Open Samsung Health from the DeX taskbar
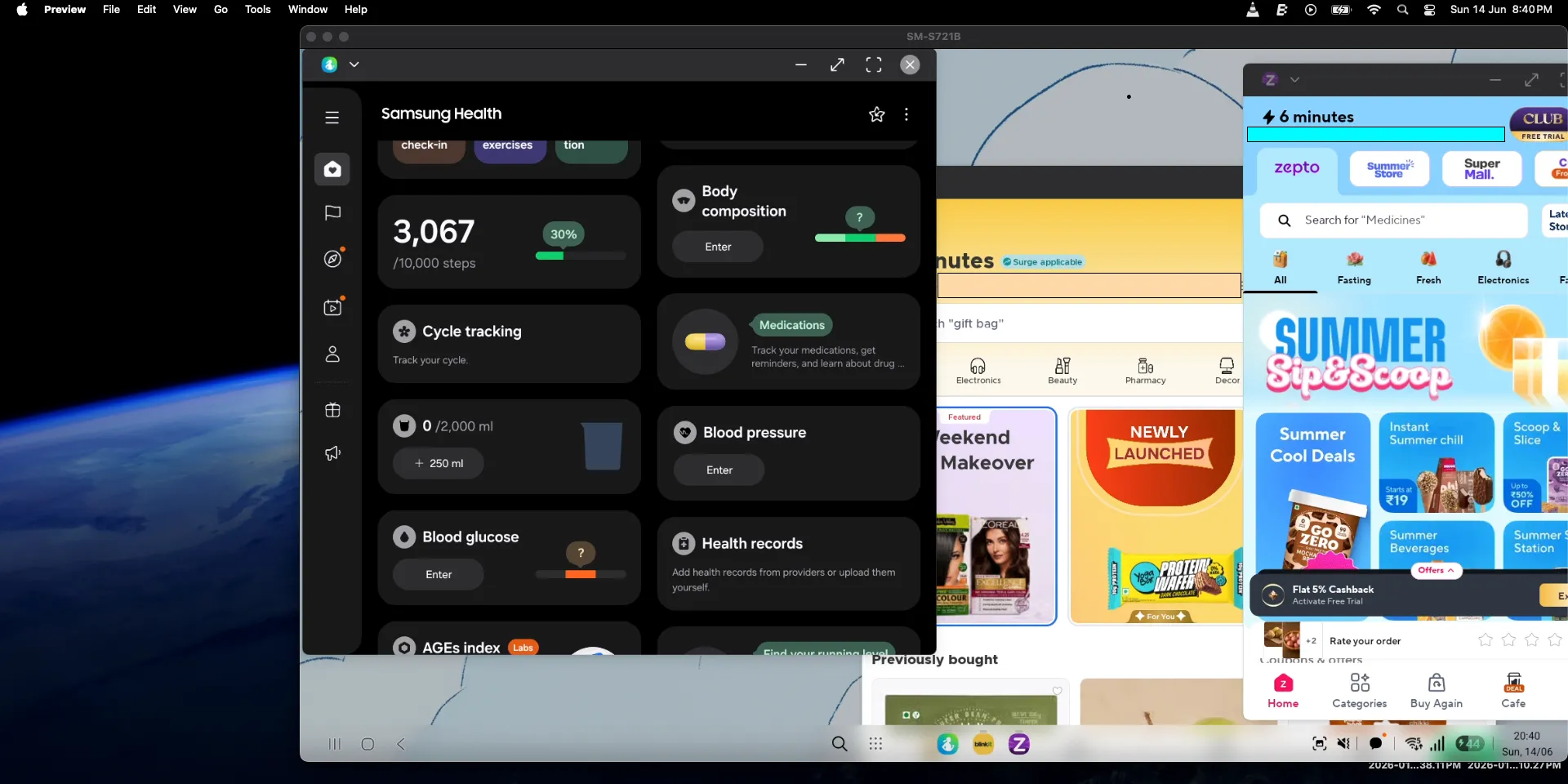 (947, 744)
